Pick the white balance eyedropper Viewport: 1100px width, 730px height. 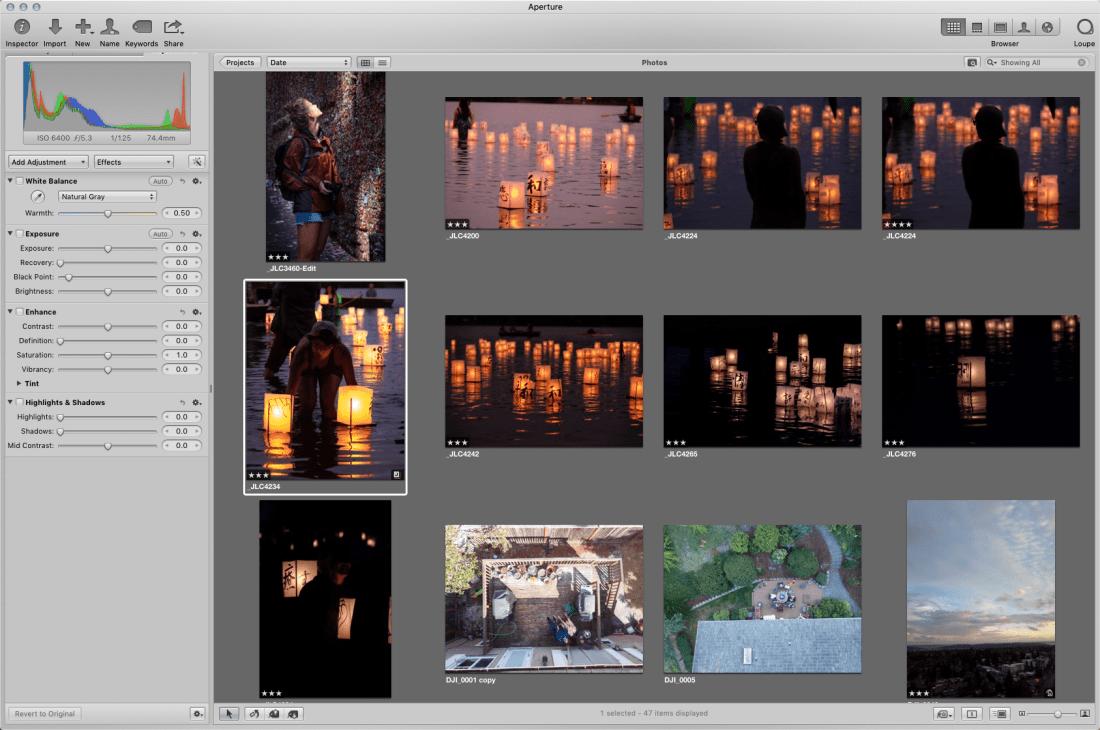[x=37, y=197]
